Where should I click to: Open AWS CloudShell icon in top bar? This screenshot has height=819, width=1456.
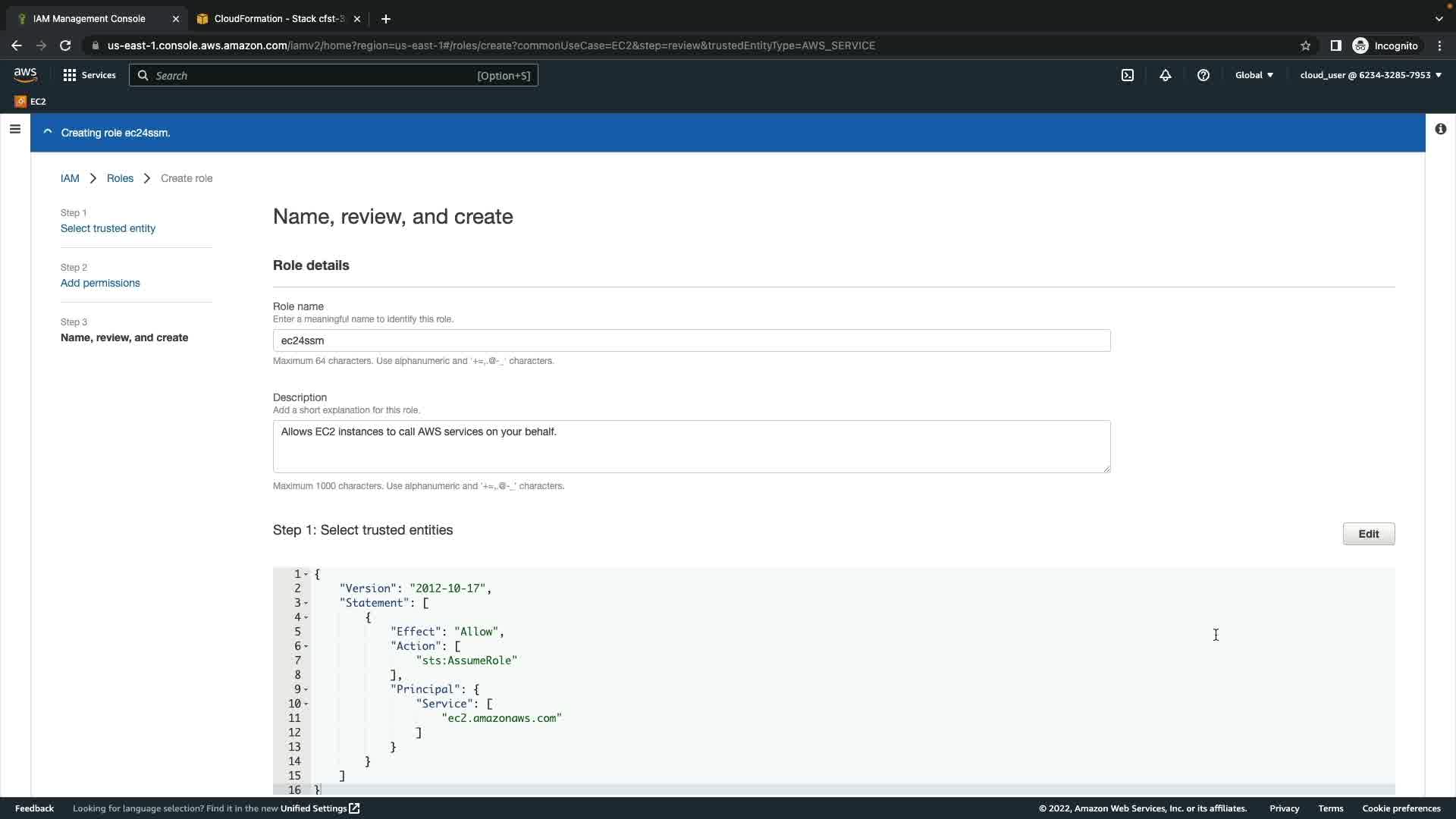pos(1128,75)
